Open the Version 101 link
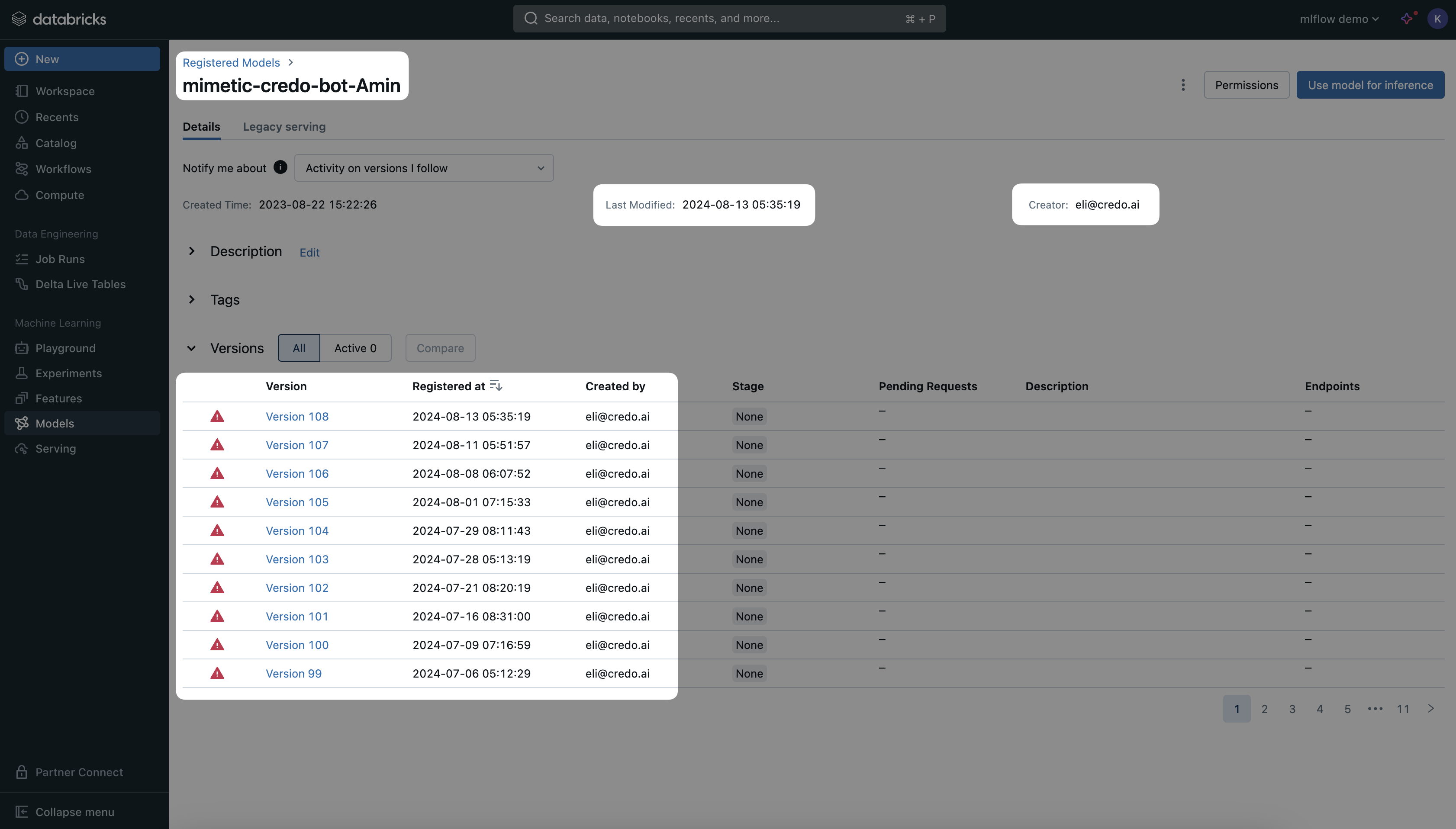Screen dimensions: 1456x829 [297, 616]
